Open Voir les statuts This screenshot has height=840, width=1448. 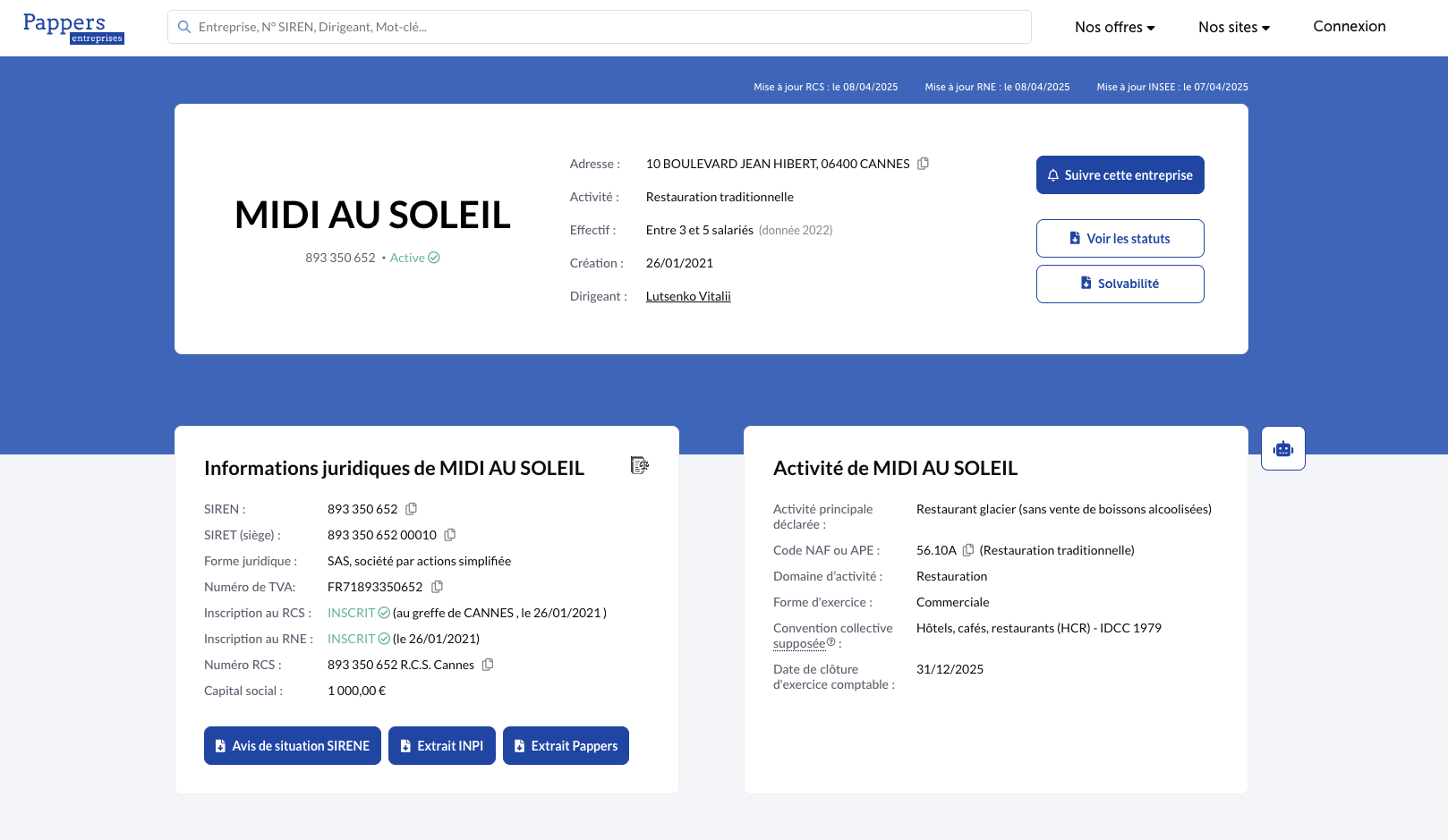point(1120,239)
